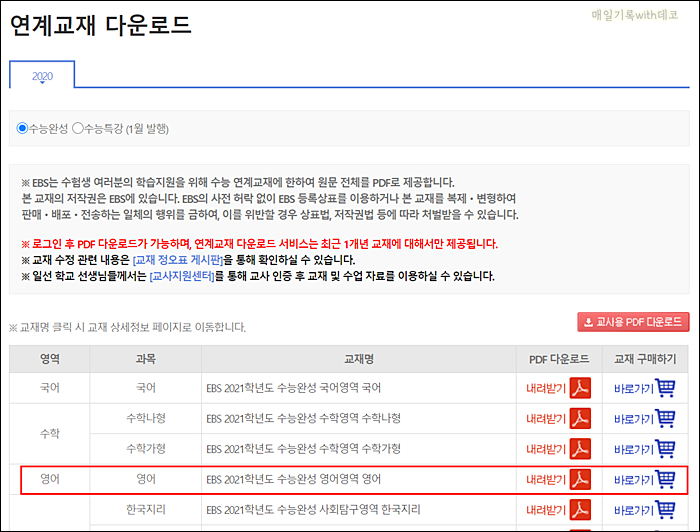700x532 pixels.
Task: Open textbook title 수능완성 수학영역 수학나형
Action: pos(304,418)
